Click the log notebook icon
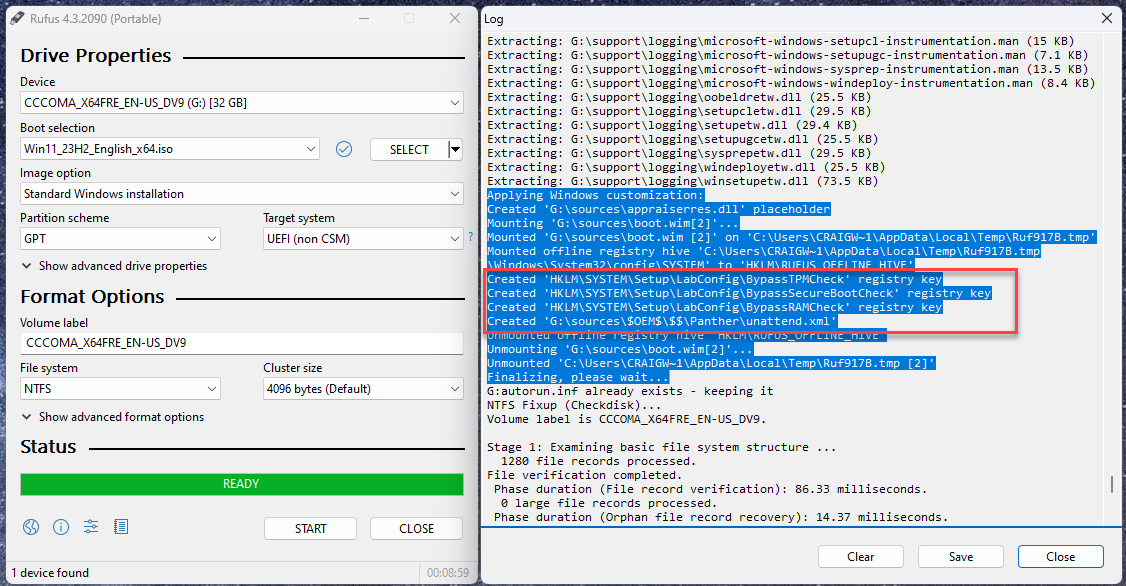The image size is (1126, 586). pyautogui.click(x=121, y=527)
